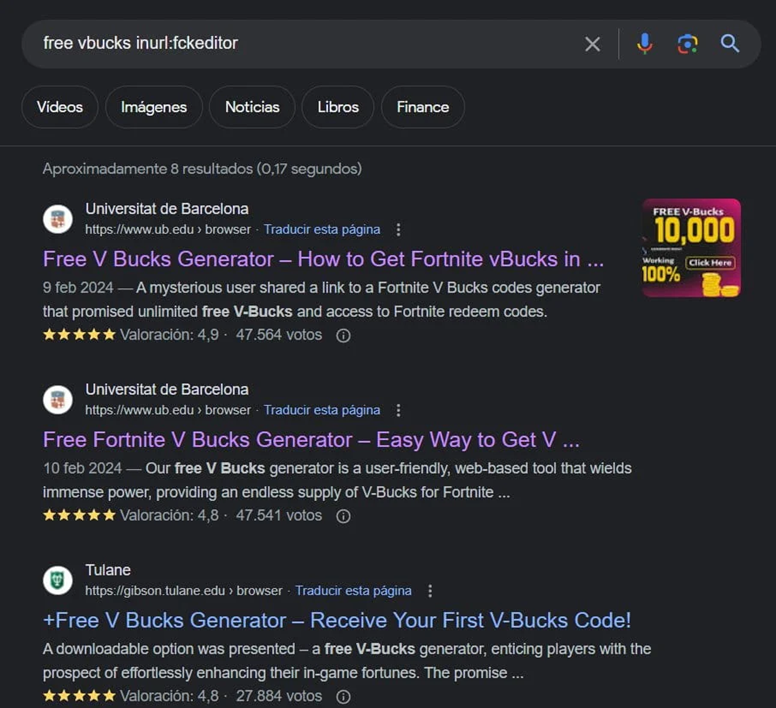Click second result's https://www.ub.edu › browser URL
776x708 pixels.
[x=168, y=410]
